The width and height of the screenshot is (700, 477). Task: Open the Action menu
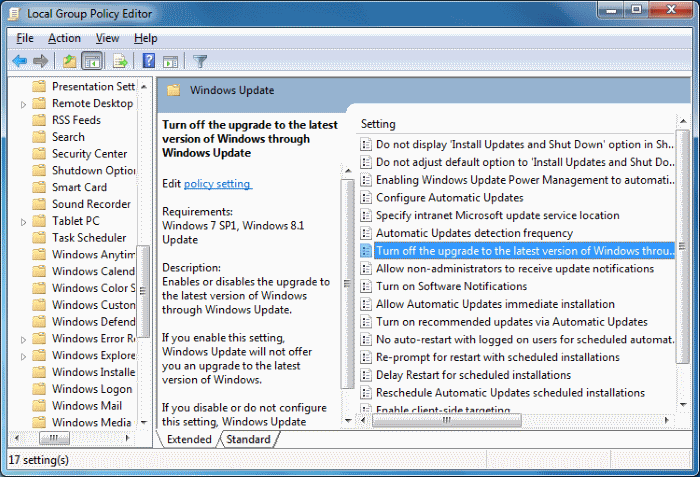[64, 38]
